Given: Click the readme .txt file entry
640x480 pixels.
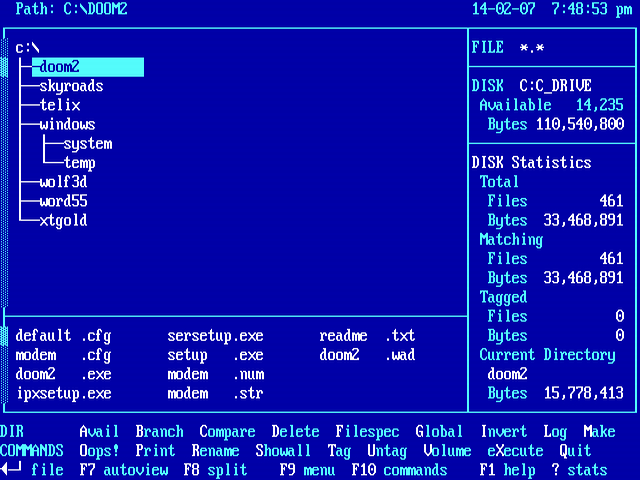Looking at the screenshot, I should point(367,336).
